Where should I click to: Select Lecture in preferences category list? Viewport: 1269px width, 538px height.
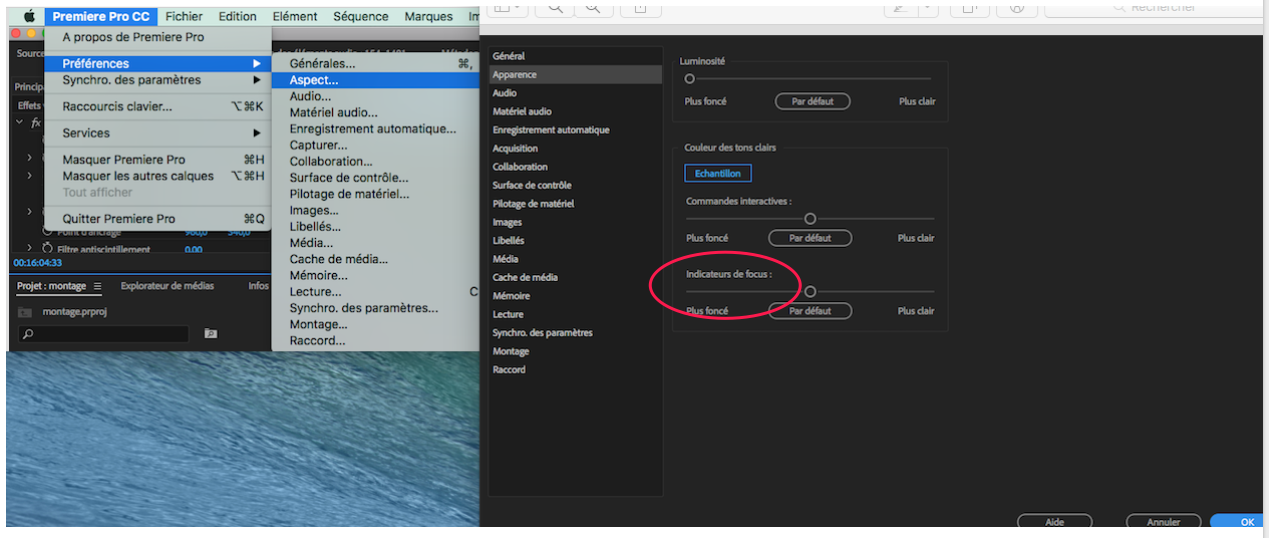(575, 314)
